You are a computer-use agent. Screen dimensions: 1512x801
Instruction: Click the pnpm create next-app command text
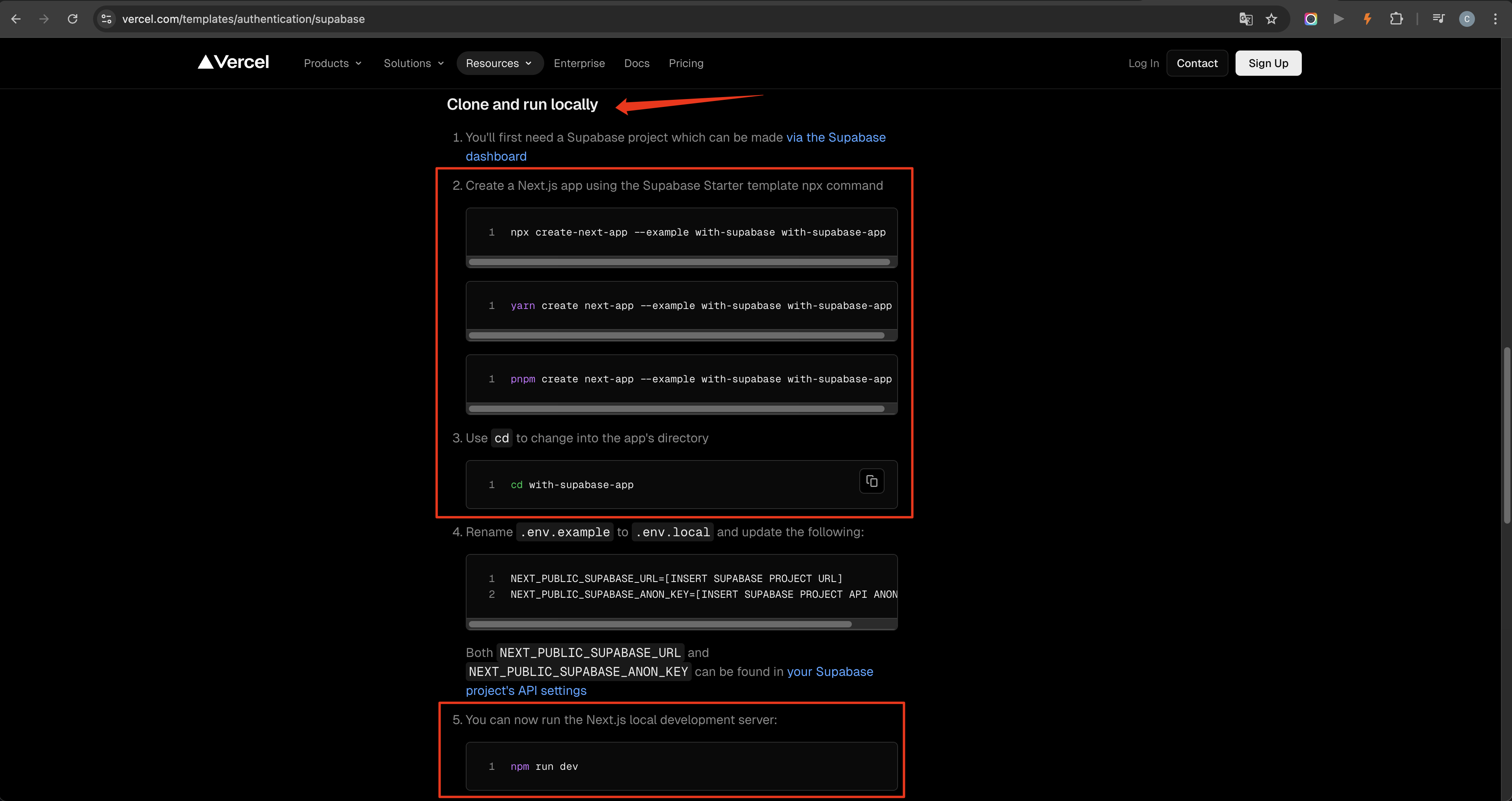pos(701,379)
